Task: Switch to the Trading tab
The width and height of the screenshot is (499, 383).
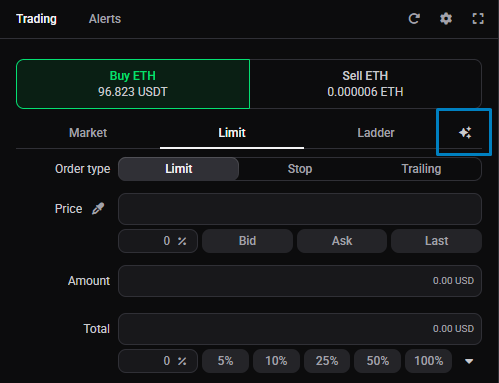Action: pos(37,19)
